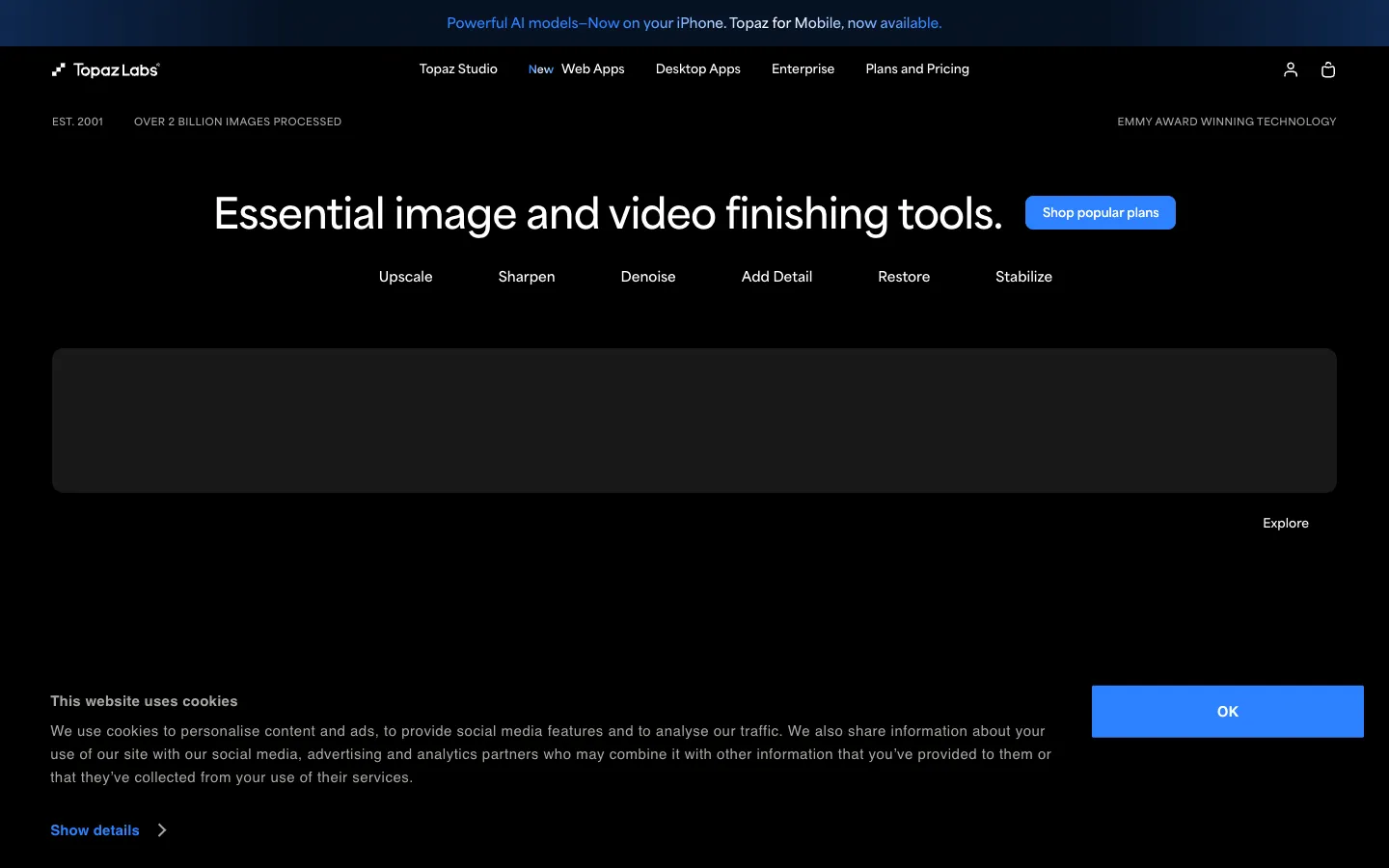1389x868 pixels.
Task: Open the user account icon
Action: 1291,69
